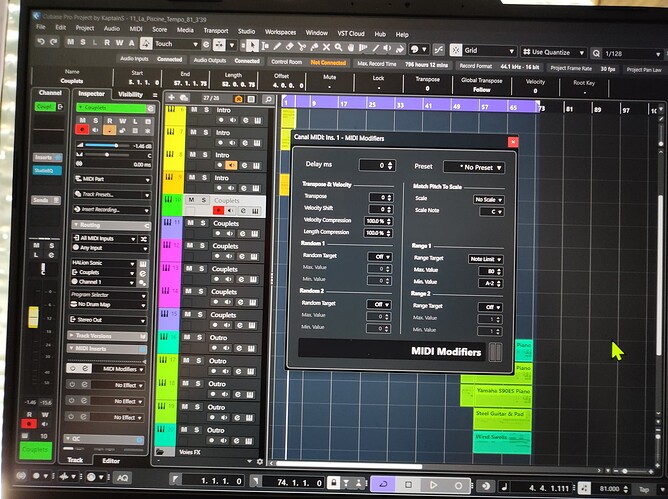Click the Delay ms value field
The height and width of the screenshot is (499, 668).
point(377,165)
